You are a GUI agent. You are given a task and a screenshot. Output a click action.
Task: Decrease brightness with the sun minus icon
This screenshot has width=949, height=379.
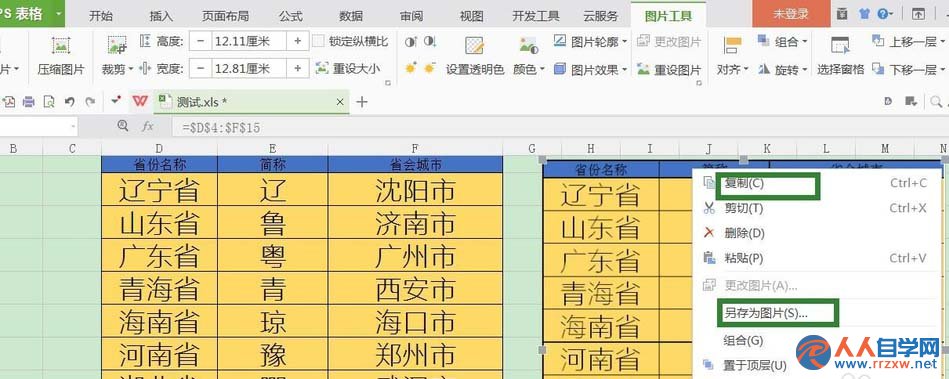[x=430, y=68]
